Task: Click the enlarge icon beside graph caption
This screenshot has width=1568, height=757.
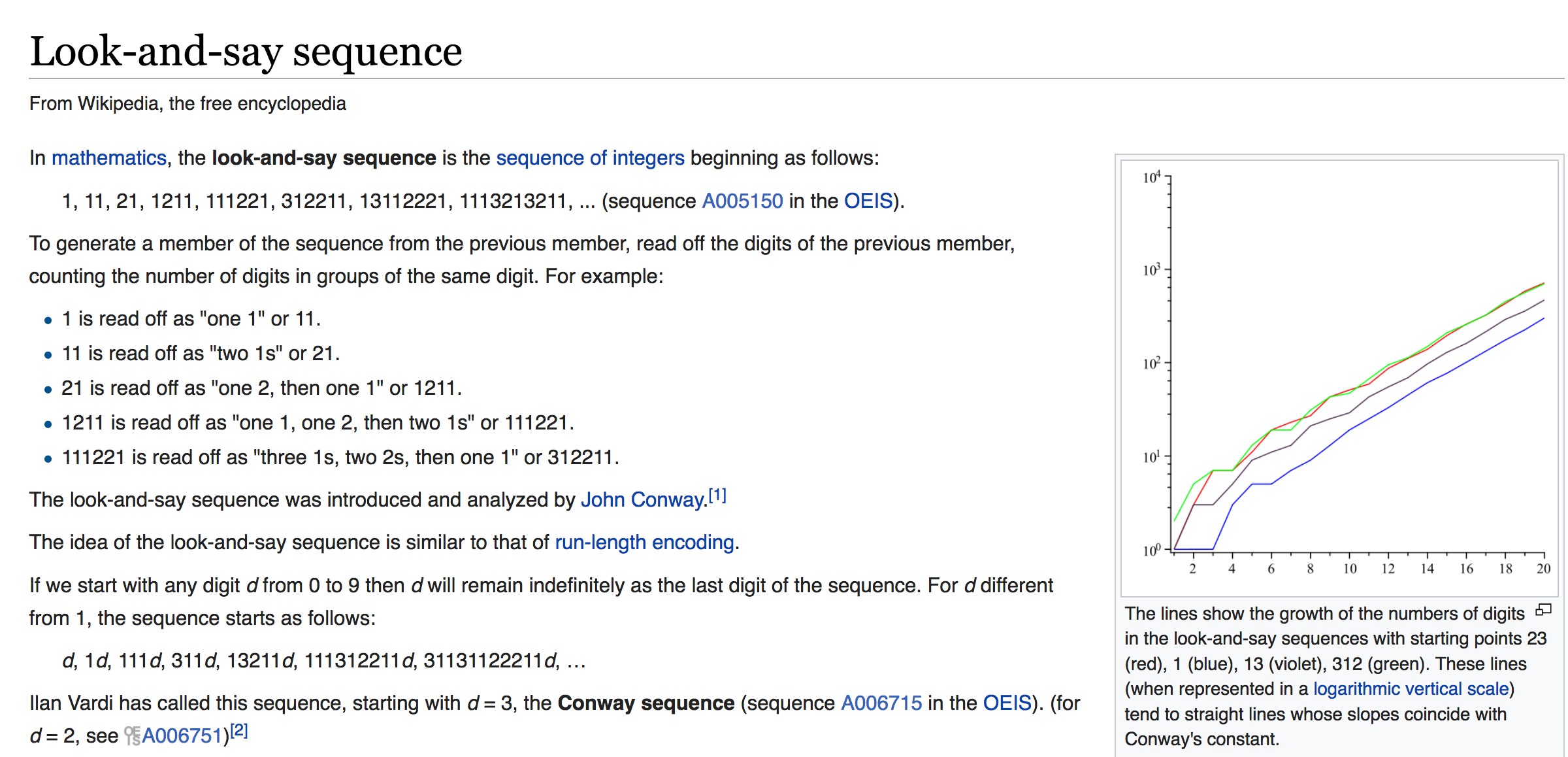Action: pyautogui.click(x=1543, y=610)
